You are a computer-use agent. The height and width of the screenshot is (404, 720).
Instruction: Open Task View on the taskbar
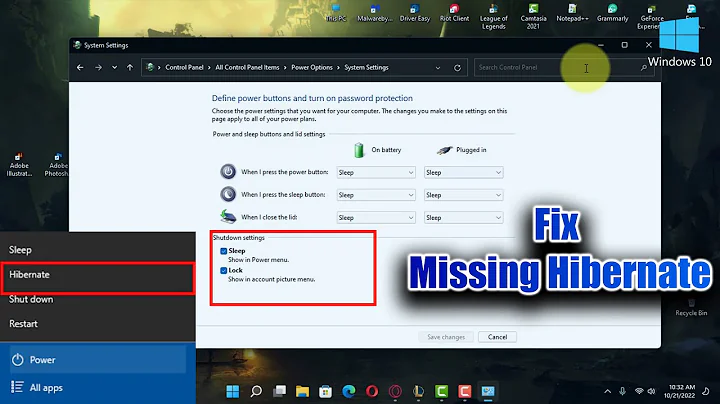(x=279, y=391)
